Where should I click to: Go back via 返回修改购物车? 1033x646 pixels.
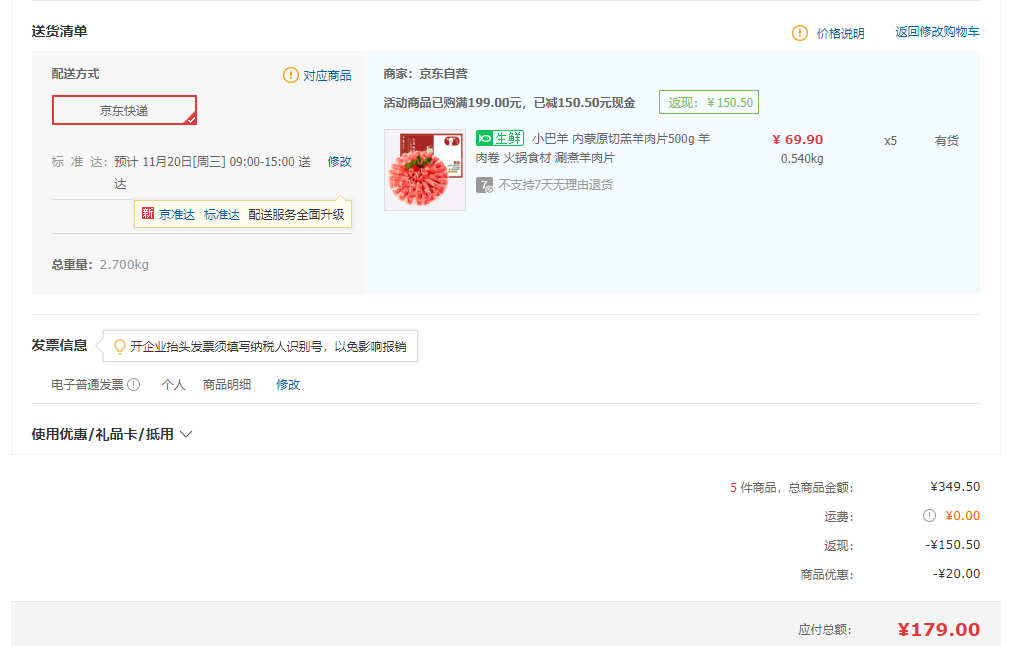click(937, 32)
